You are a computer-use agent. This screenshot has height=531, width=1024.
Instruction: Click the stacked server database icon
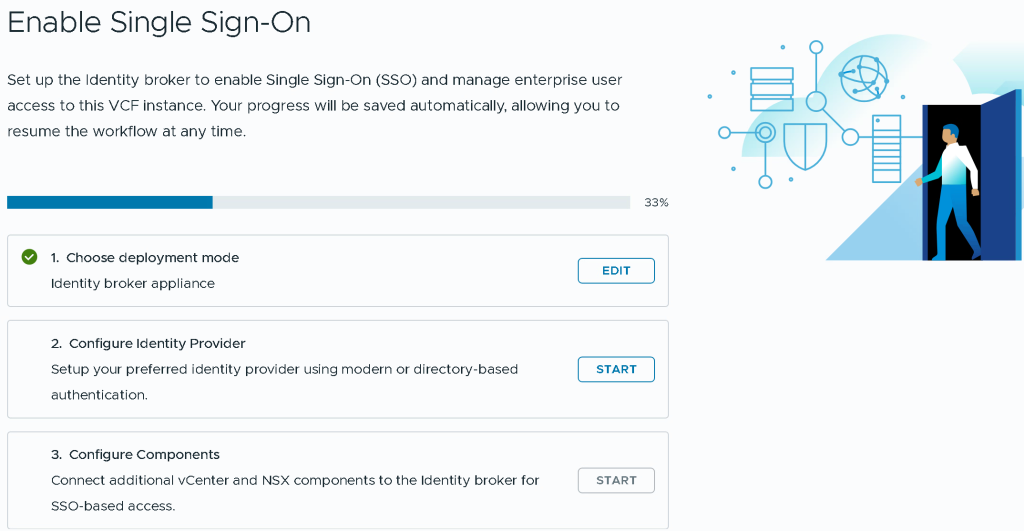[772, 89]
